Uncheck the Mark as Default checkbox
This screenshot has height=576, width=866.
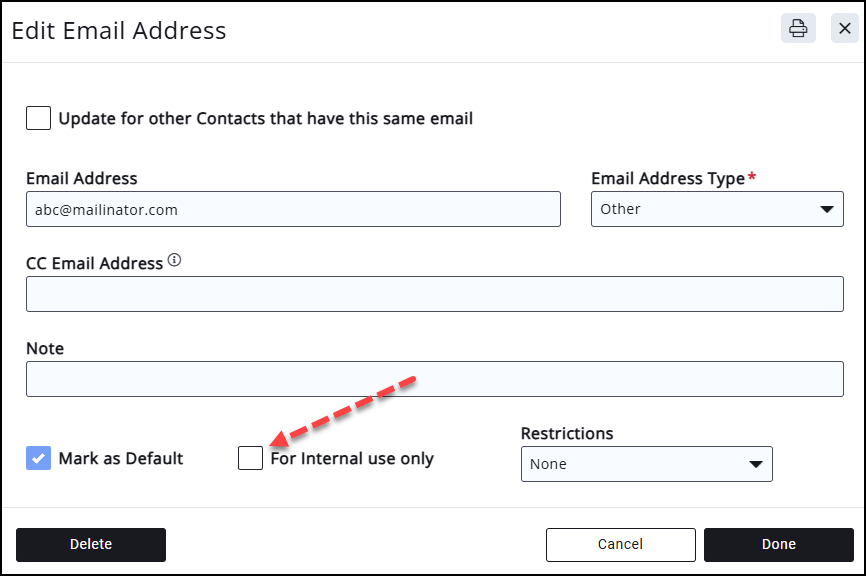38,459
